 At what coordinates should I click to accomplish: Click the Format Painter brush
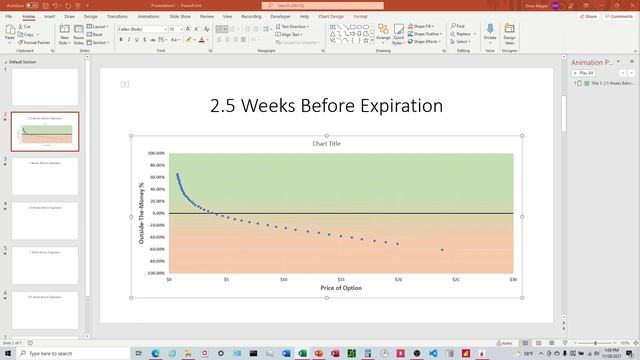(x=20, y=42)
